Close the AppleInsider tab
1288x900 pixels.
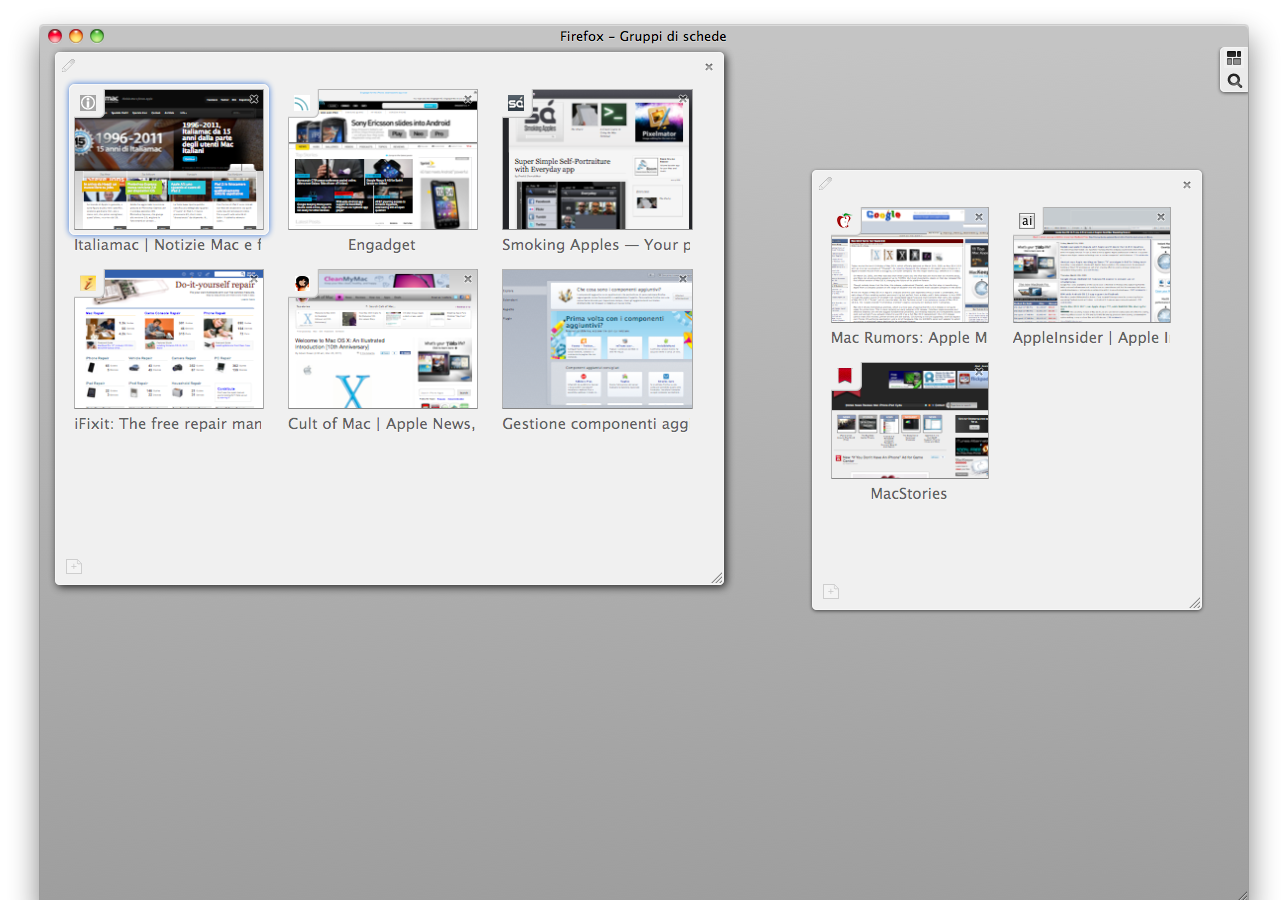point(1161,217)
